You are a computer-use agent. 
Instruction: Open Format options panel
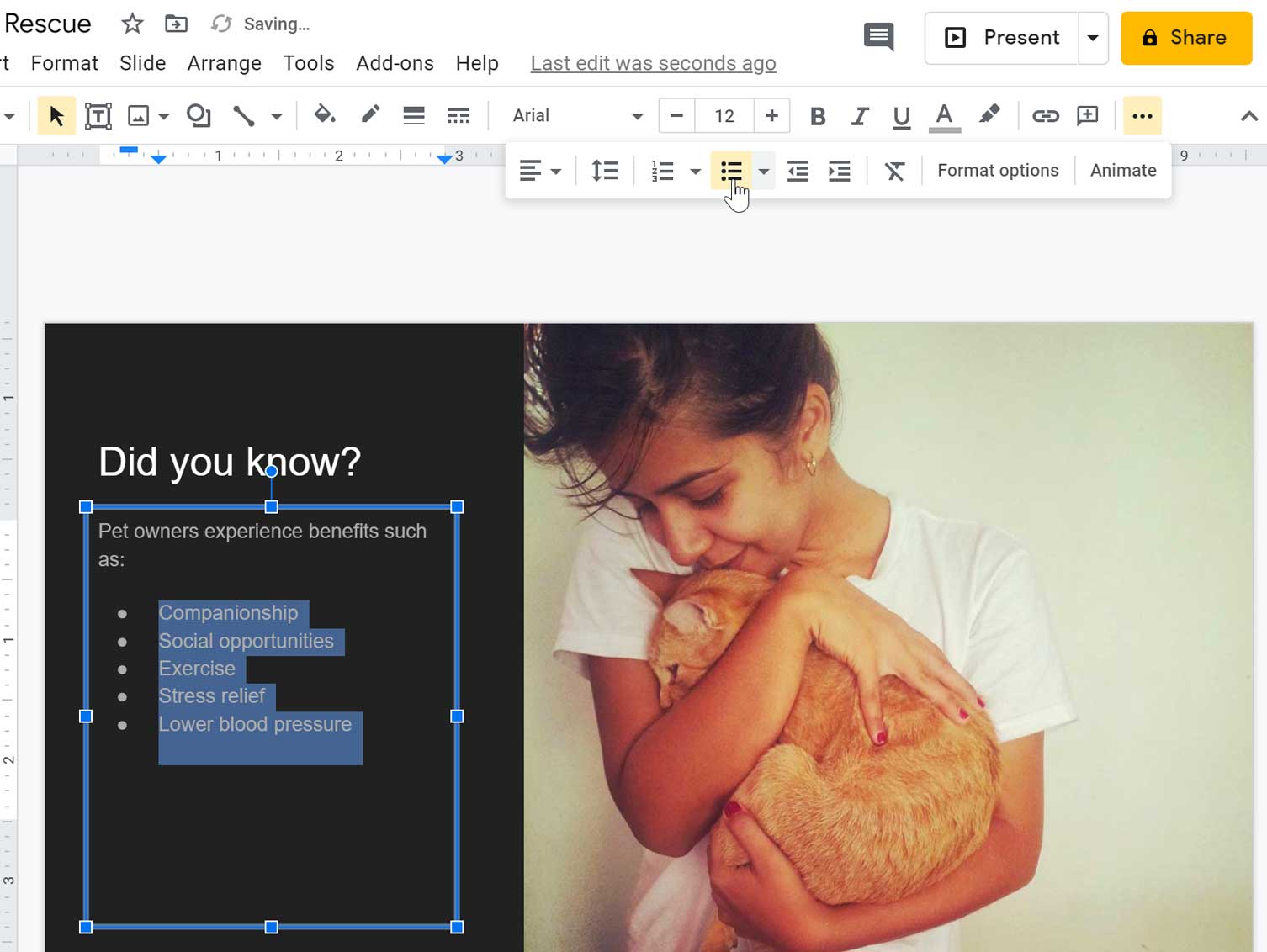[998, 171]
